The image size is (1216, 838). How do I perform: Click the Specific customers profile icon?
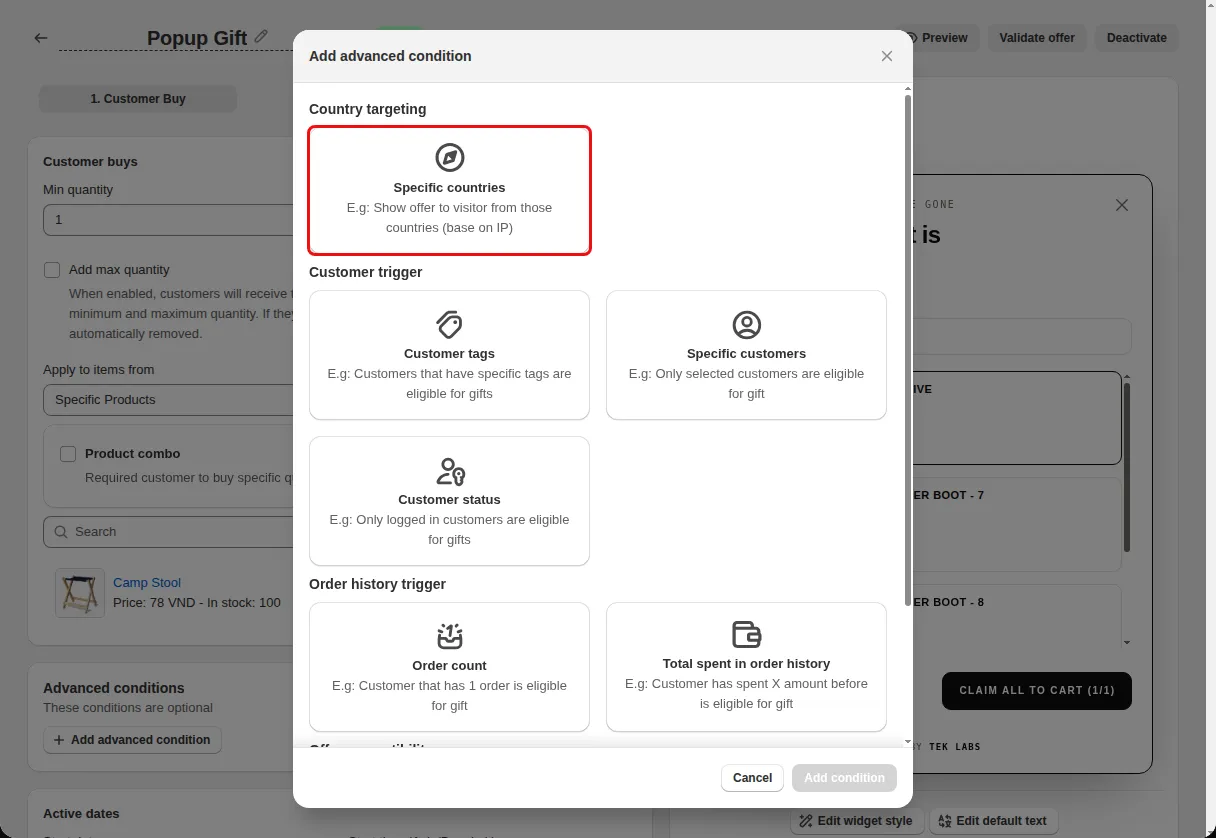coord(746,325)
